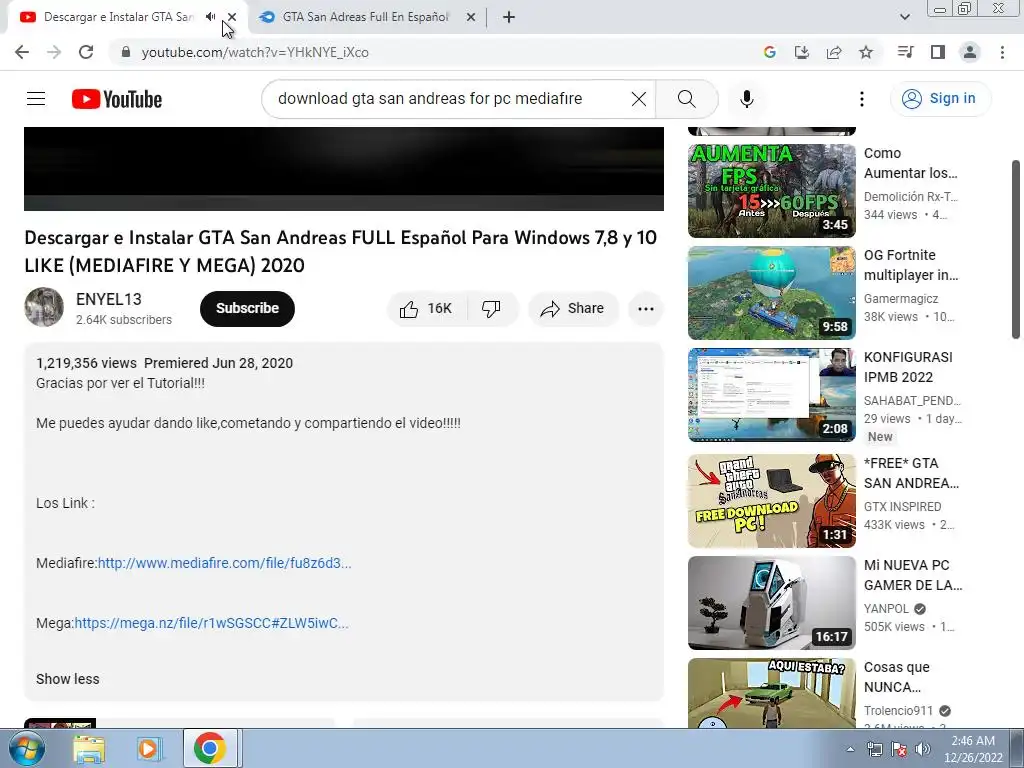Open FREE GTA San Andreas download thumbnail
1024x768 pixels.
(x=772, y=501)
